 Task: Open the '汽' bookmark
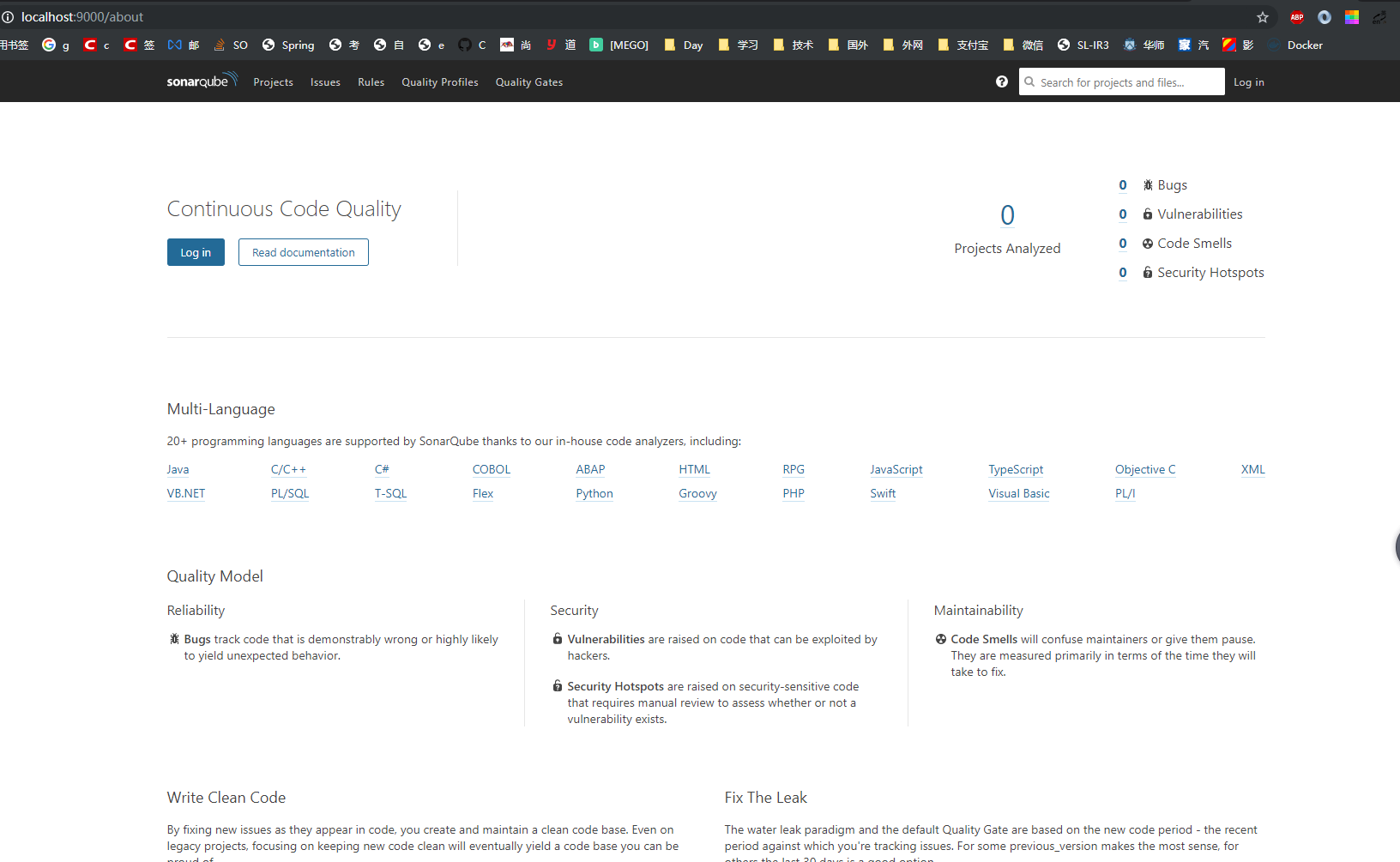point(1193,45)
